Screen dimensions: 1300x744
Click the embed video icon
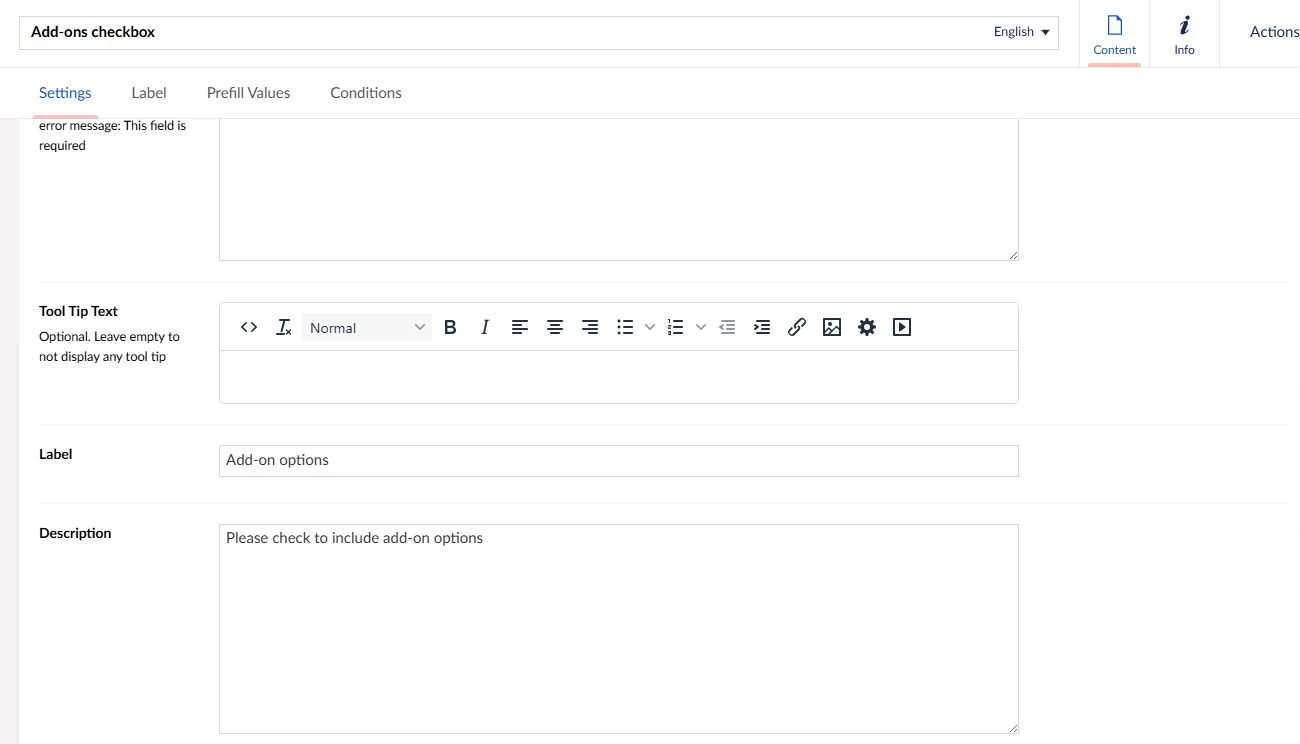902,327
